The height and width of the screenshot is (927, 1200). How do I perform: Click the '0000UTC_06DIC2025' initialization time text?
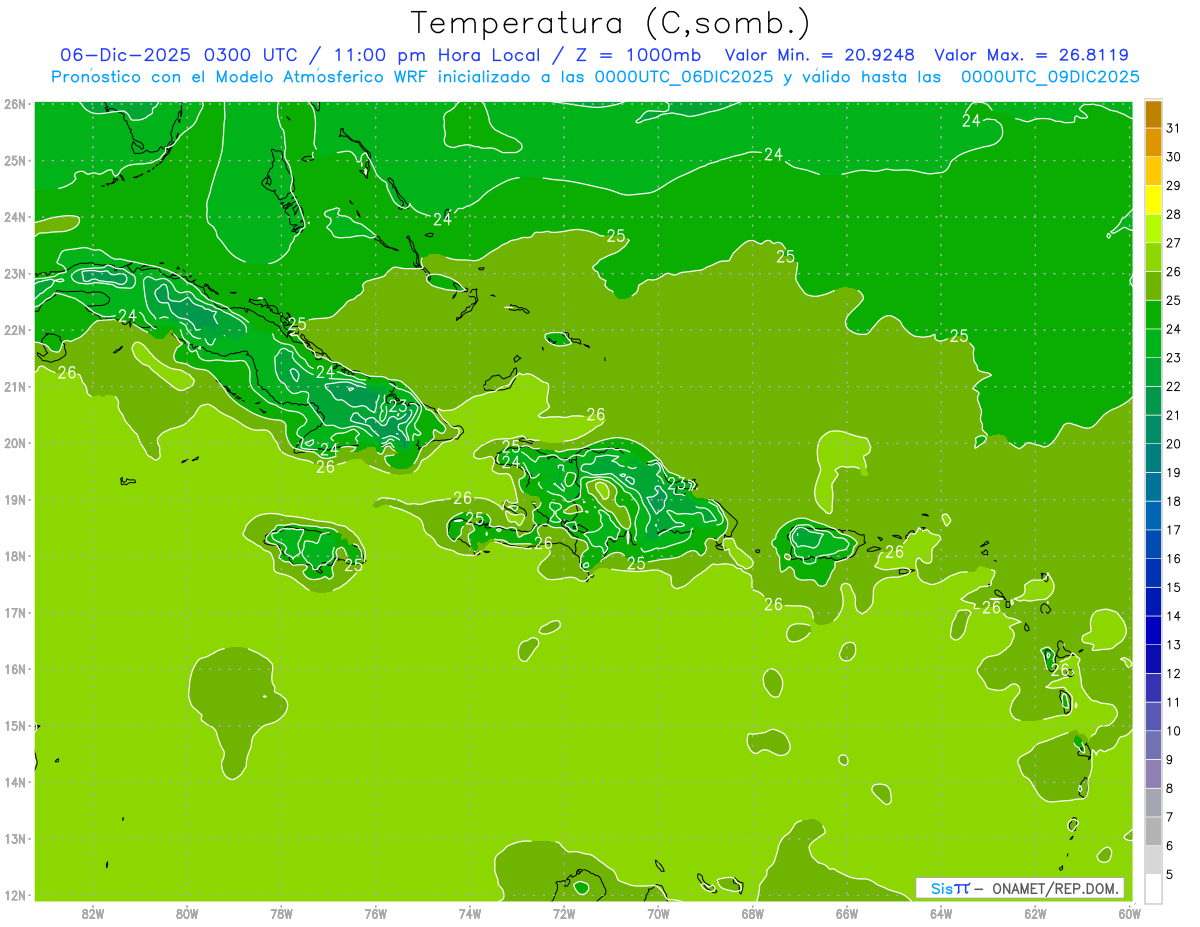click(x=684, y=77)
